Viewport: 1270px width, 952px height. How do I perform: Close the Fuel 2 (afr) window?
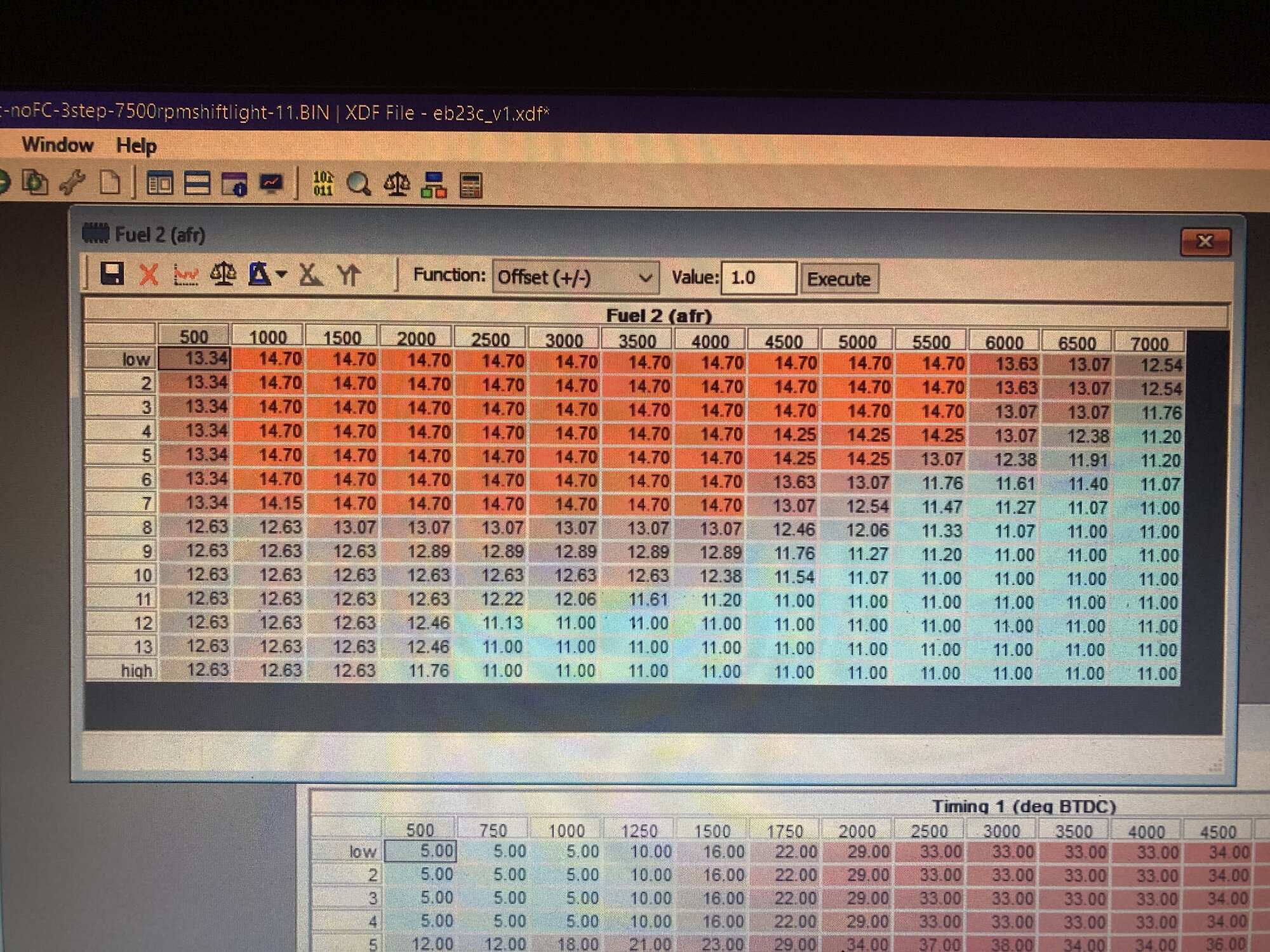pos(1205,241)
